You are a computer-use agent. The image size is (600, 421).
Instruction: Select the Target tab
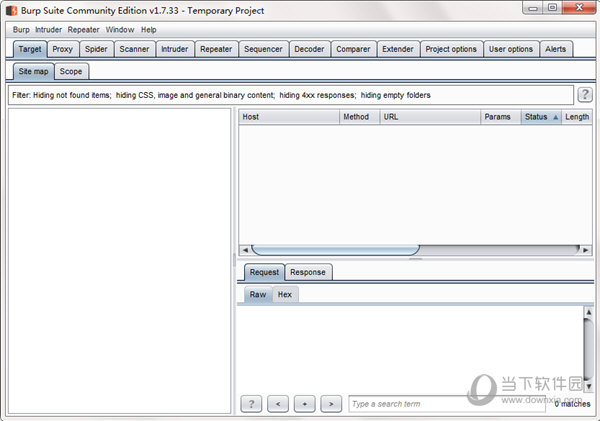coord(30,49)
